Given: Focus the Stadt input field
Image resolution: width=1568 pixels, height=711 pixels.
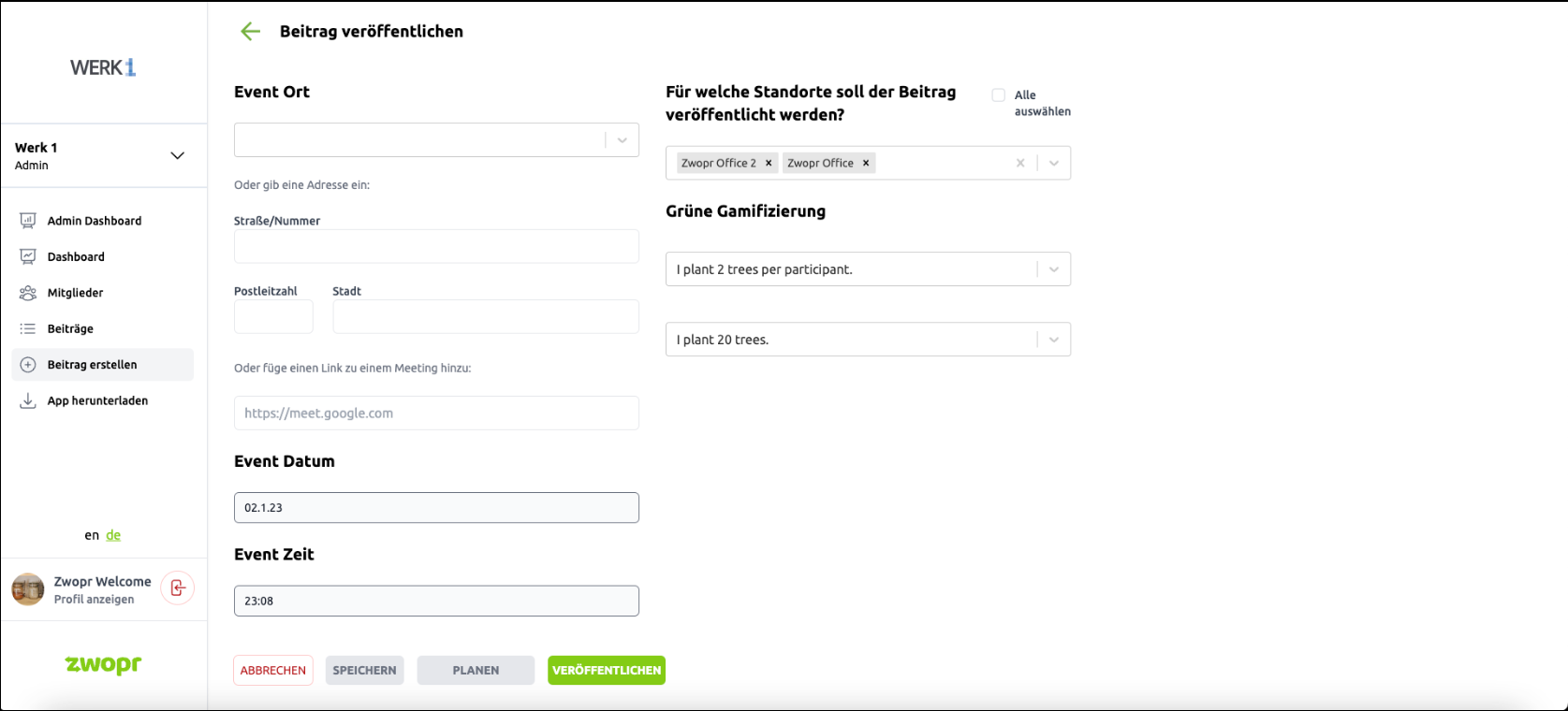Looking at the screenshot, I should point(486,316).
